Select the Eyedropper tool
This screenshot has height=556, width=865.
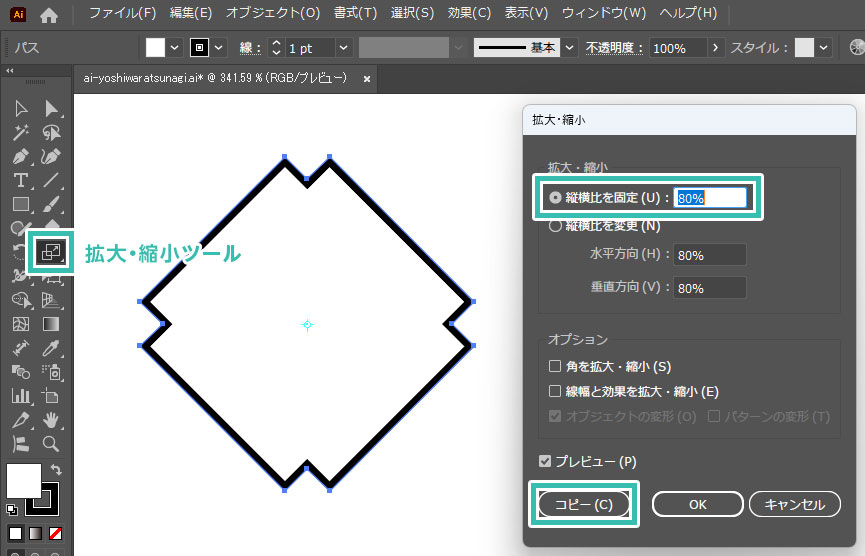pyautogui.click(x=51, y=348)
